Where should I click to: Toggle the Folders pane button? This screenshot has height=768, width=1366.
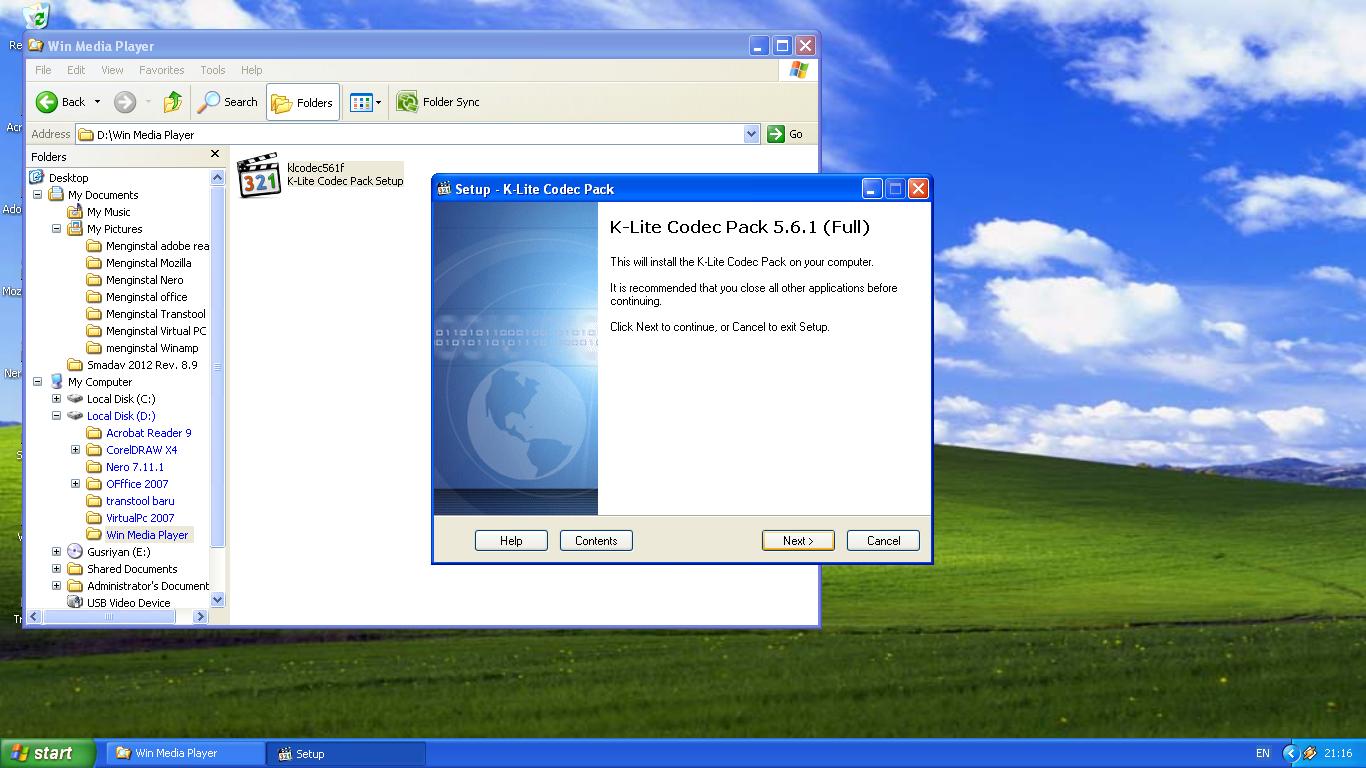[x=303, y=102]
